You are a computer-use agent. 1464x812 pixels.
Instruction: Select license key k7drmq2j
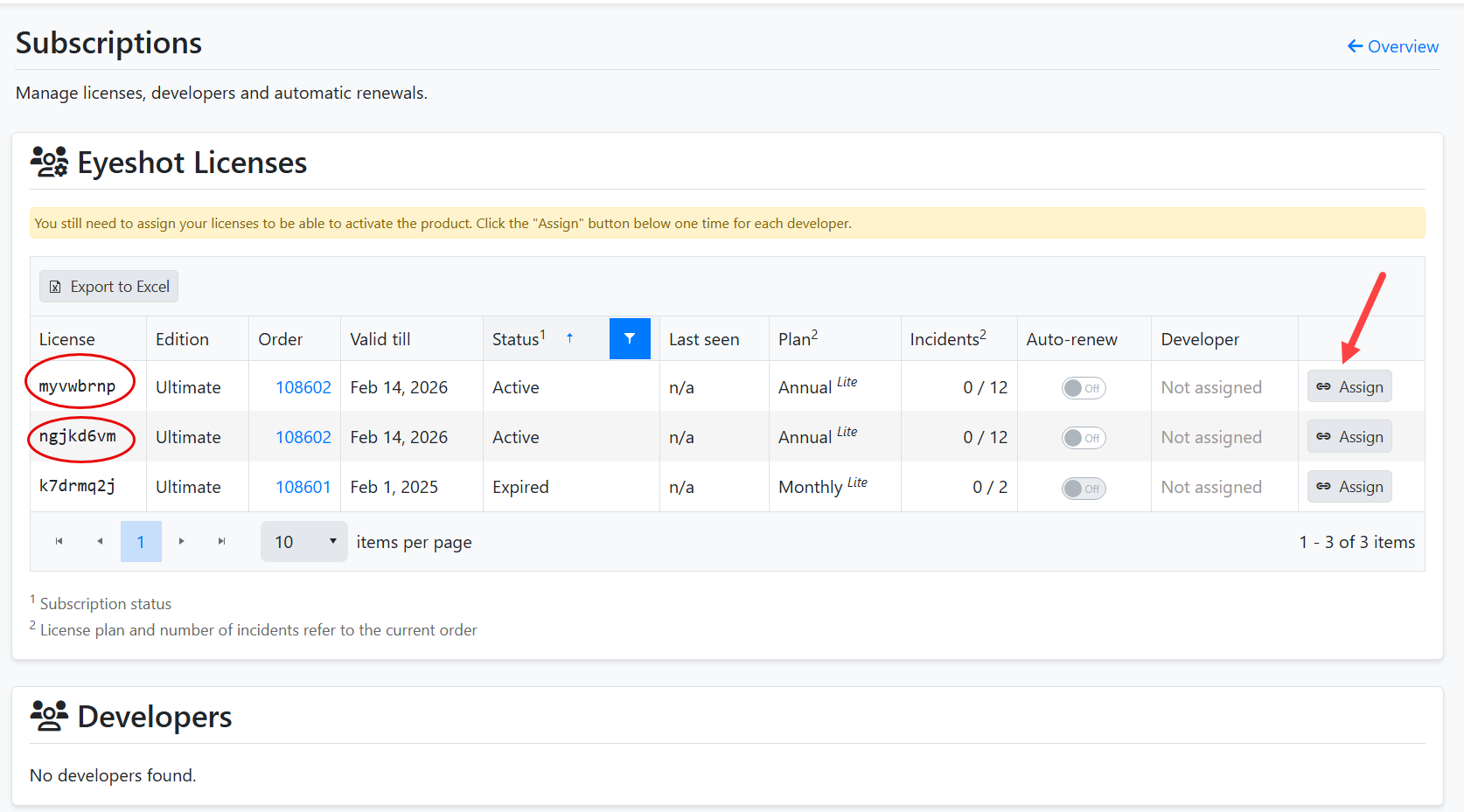[x=77, y=486]
